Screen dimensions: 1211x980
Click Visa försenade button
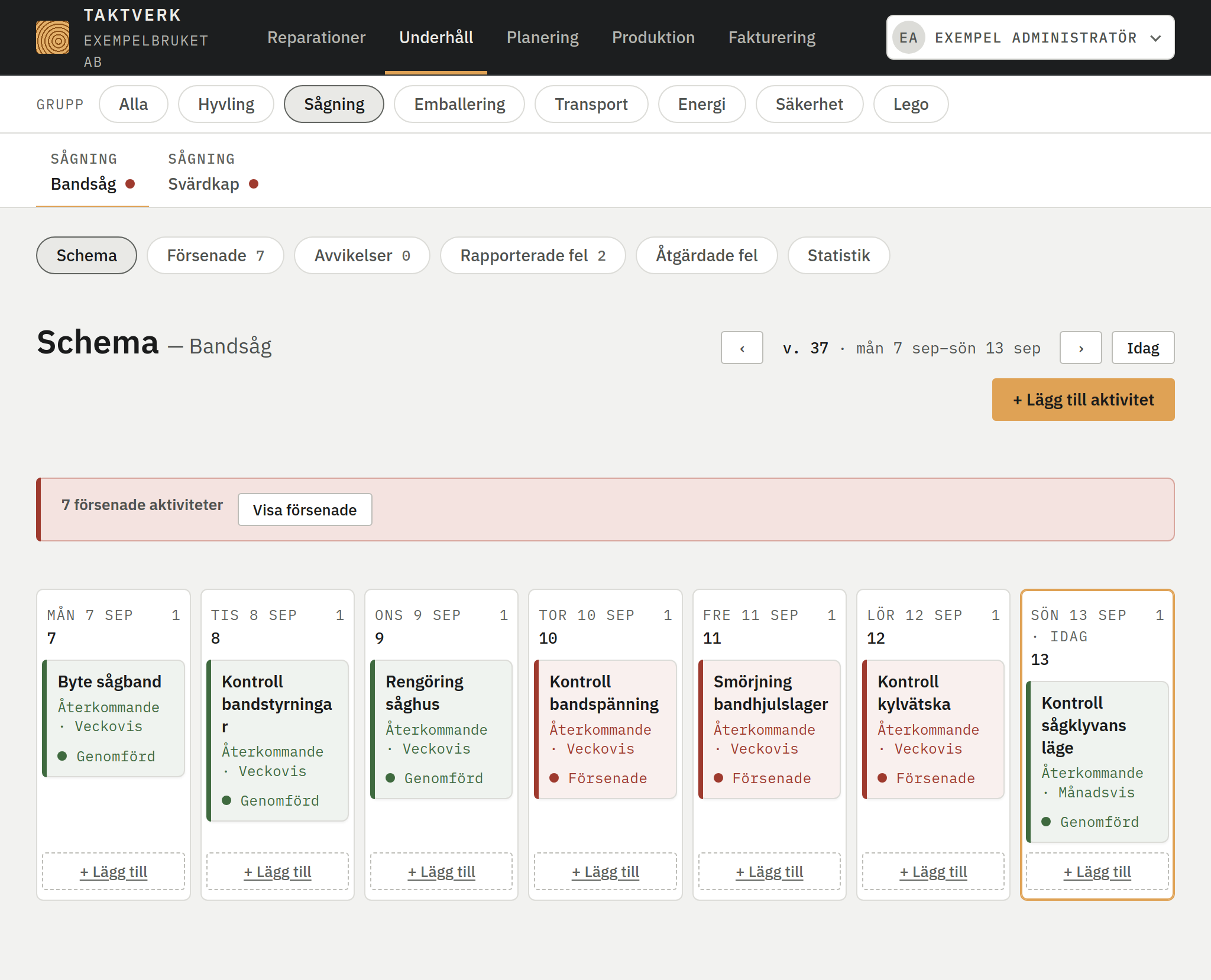tap(305, 510)
